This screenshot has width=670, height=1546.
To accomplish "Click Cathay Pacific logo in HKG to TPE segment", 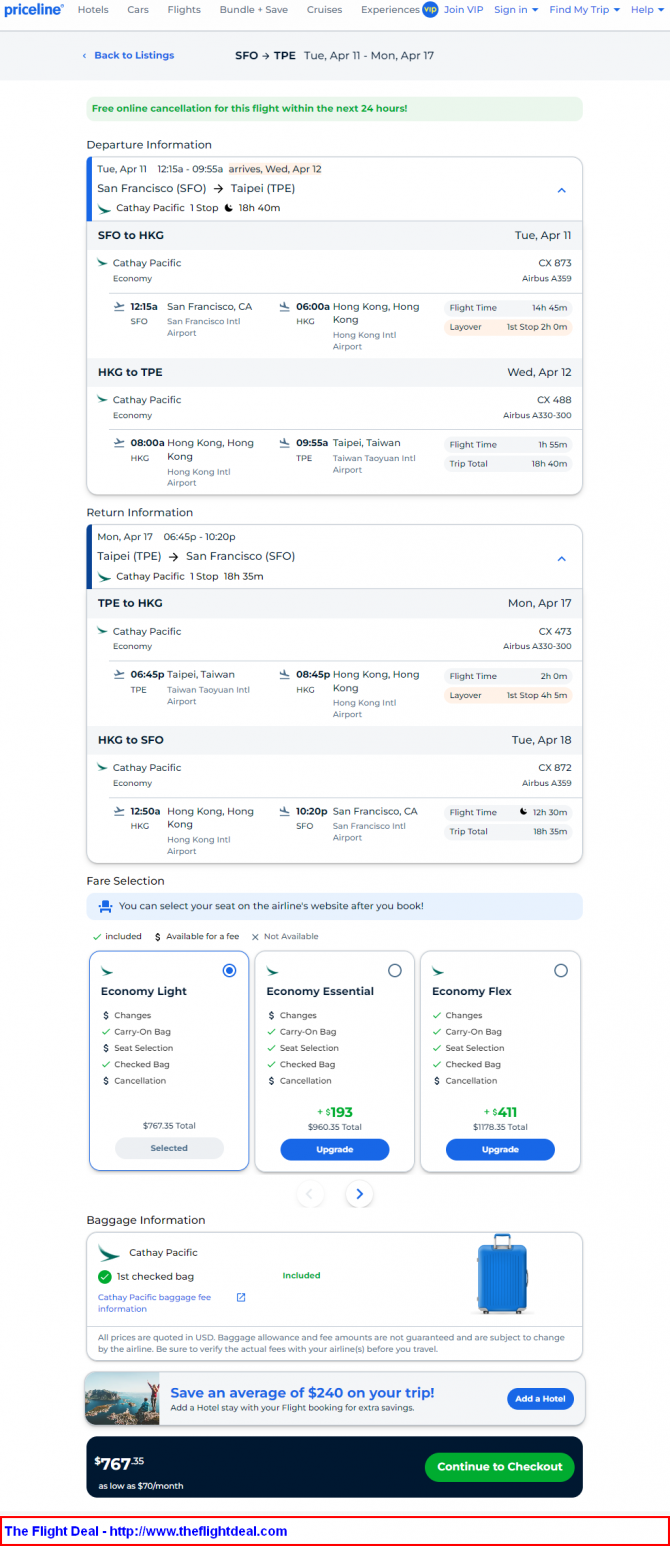I will click(x=102, y=399).
